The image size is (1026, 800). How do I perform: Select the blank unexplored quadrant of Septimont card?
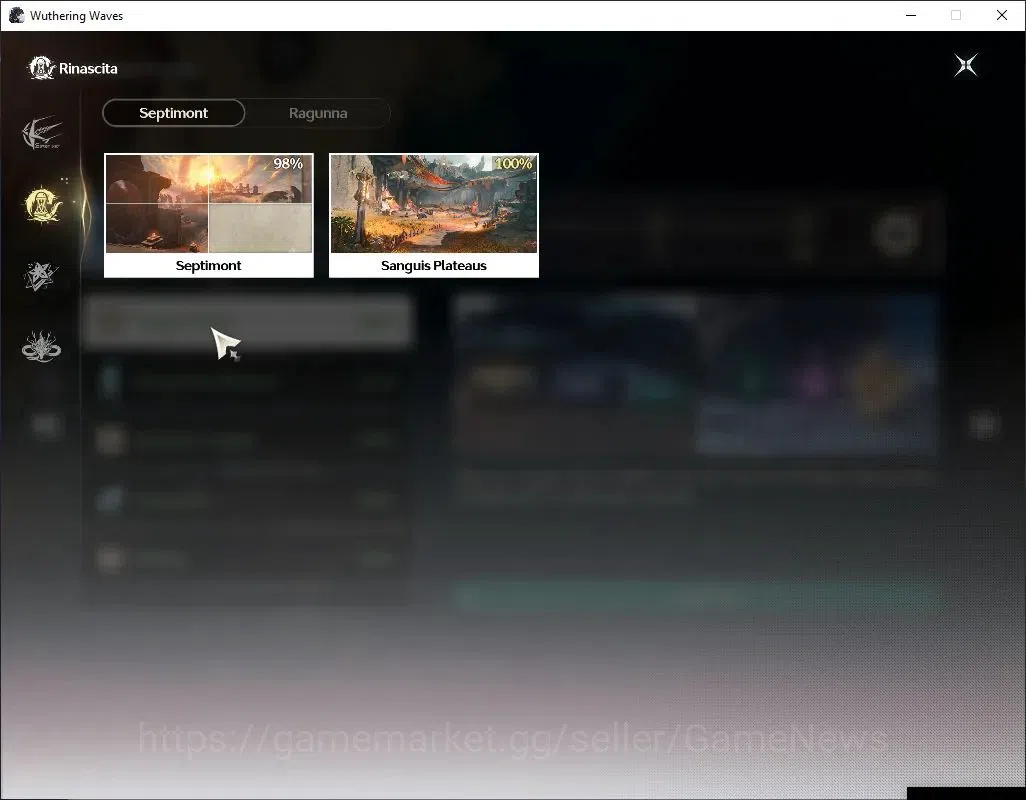(x=260, y=228)
